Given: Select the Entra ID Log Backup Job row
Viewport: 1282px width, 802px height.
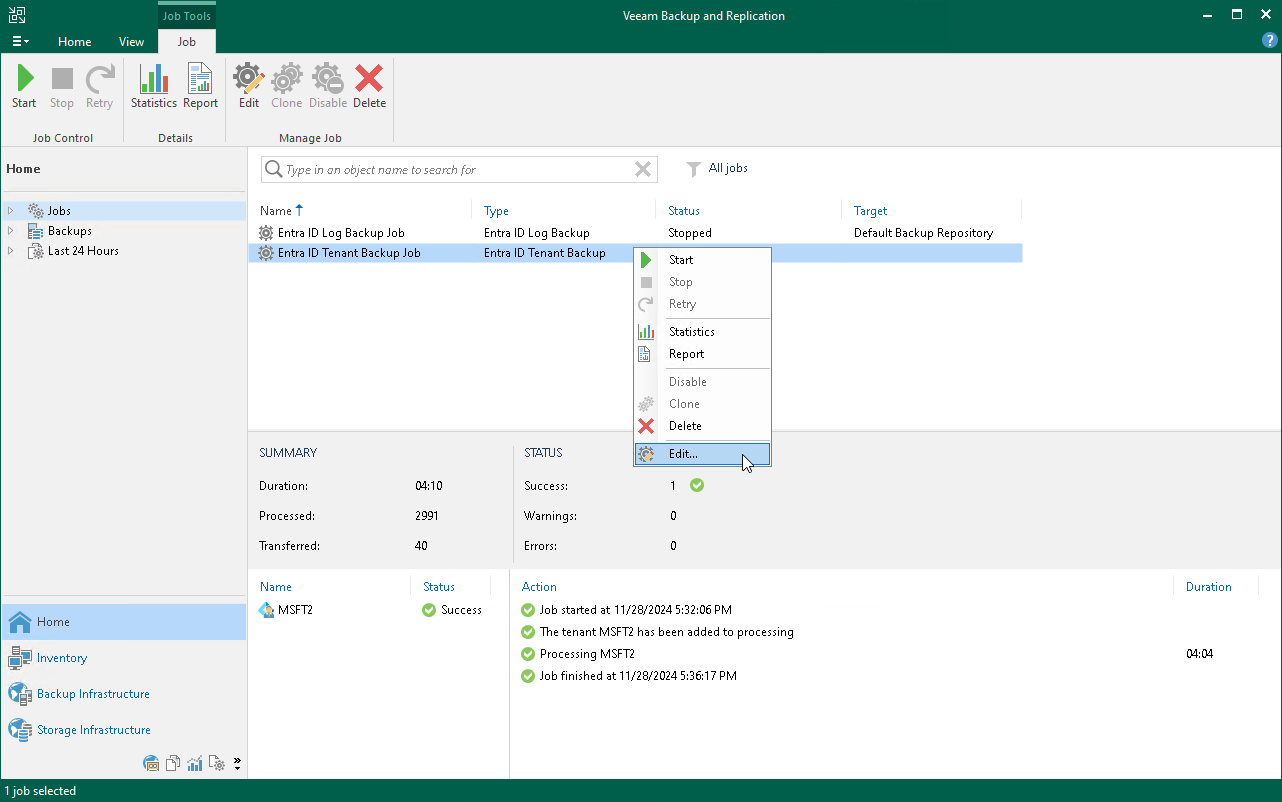Looking at the screenshot, I should click(635, 233).
